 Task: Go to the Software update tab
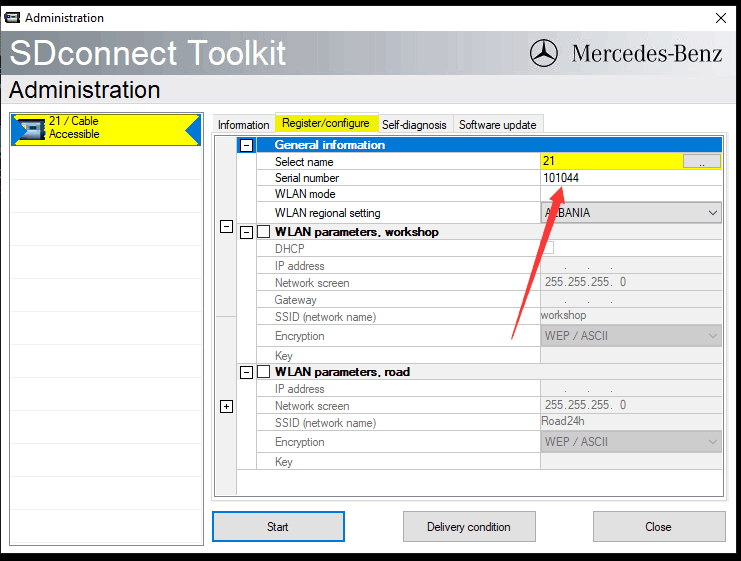pyautogui.click(x=497, y=125)
